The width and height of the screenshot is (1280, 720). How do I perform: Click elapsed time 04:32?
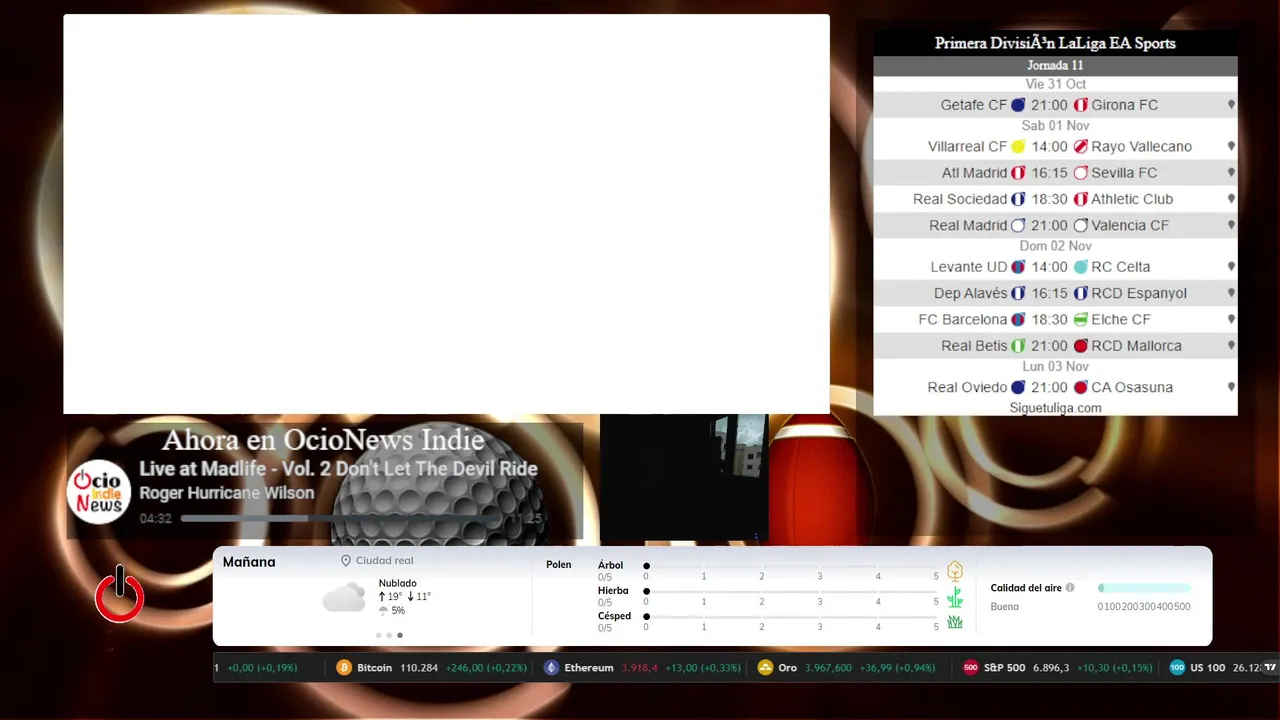156,519
